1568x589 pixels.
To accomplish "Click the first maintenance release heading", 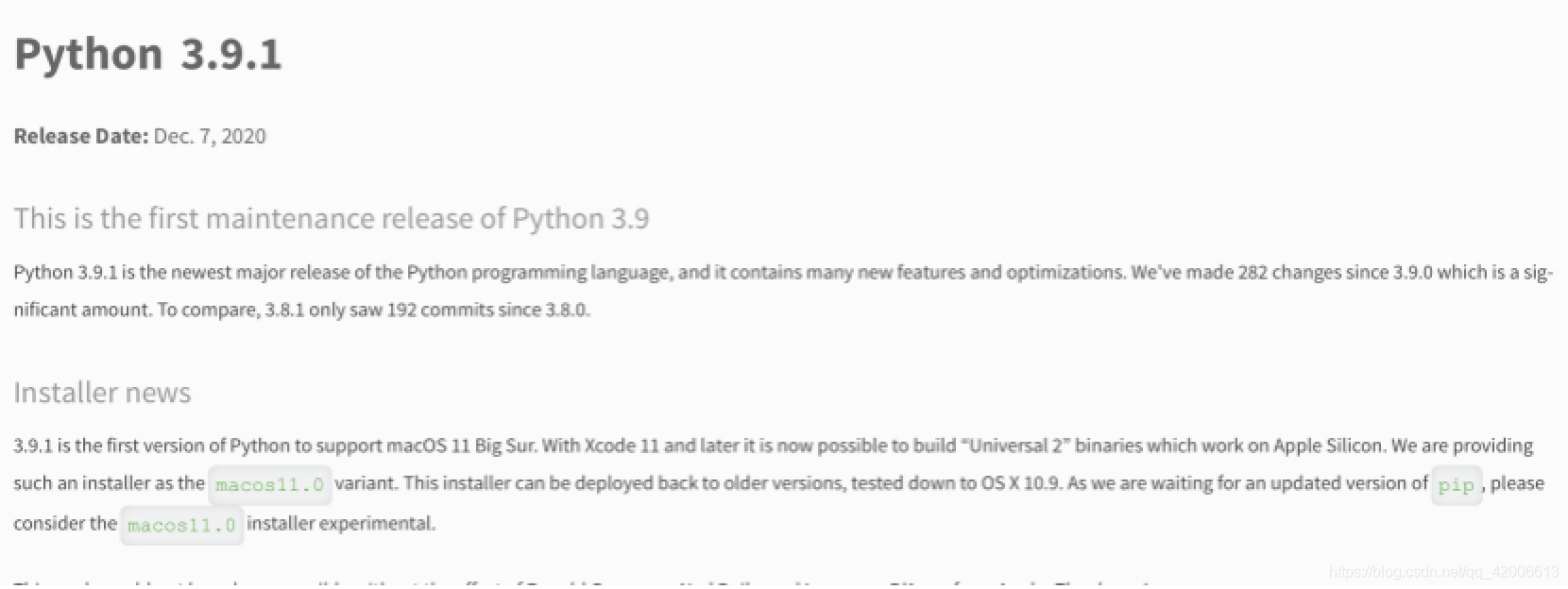I will 331,218.
